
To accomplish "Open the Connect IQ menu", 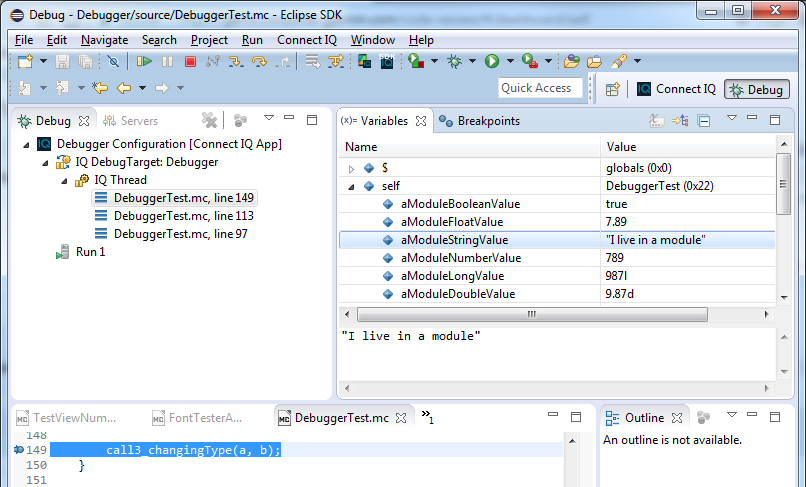I will tap(307, 40).
